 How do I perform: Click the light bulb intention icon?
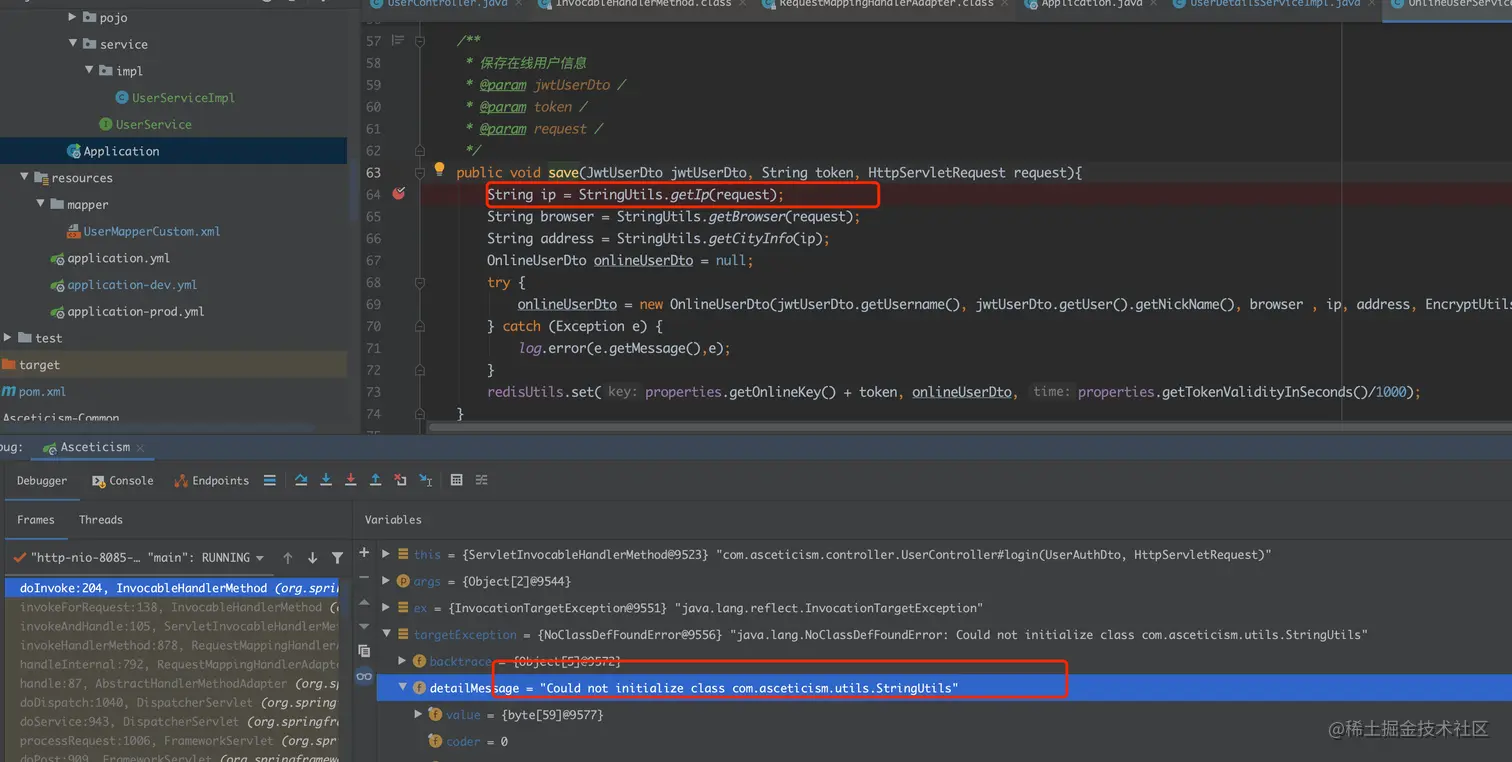pyautogui.click(x=438, y=169)
